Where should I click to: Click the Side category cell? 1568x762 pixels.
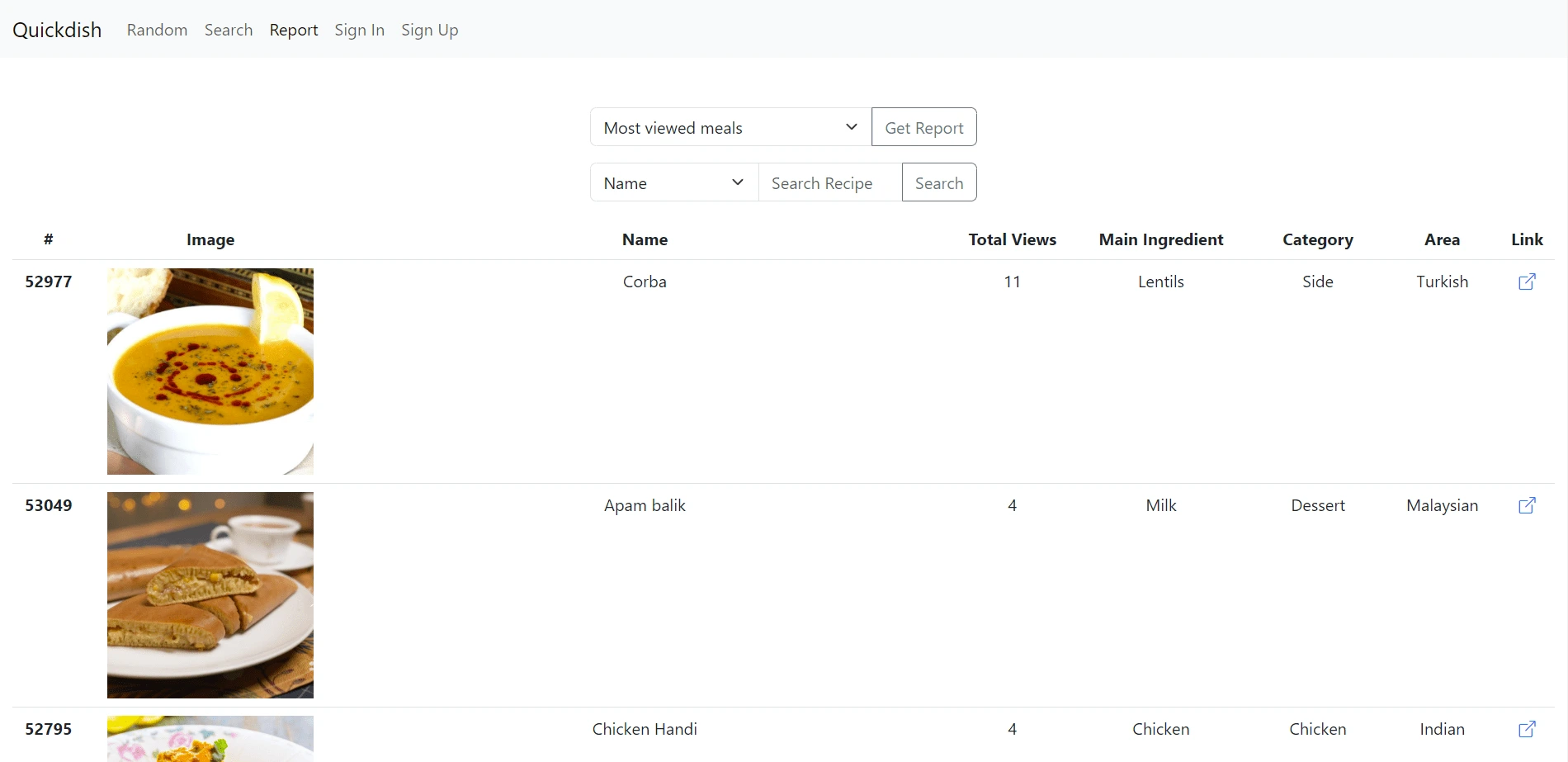pos(1318,282)
